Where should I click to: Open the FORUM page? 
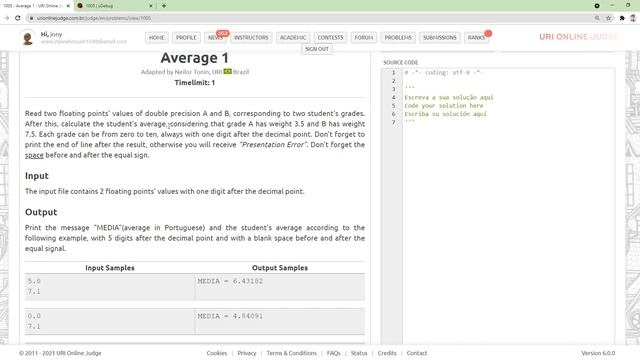363,38
